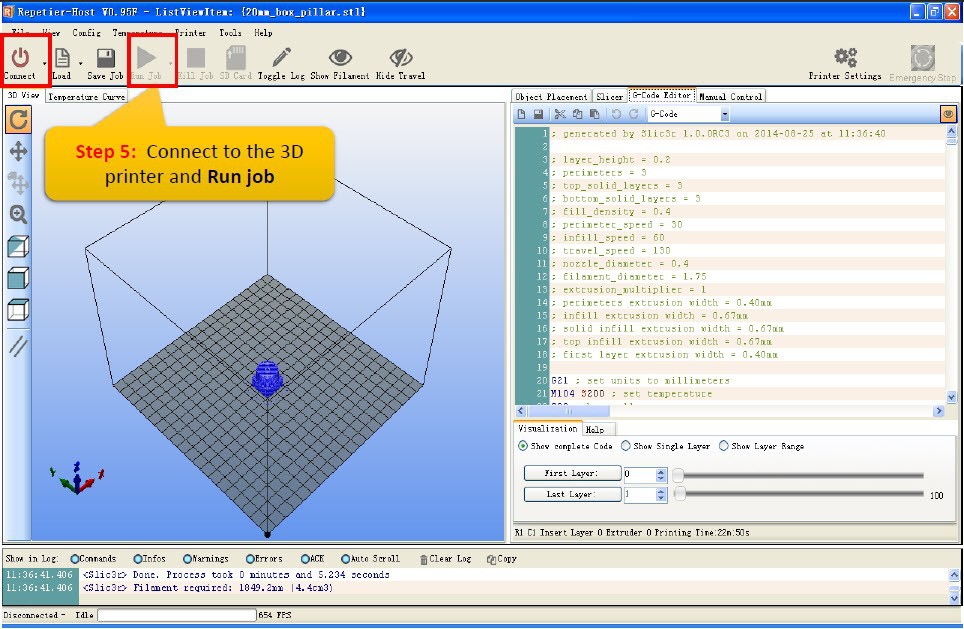
Task: Switch to the Manual Control tab
Action: tap(730, 97)
